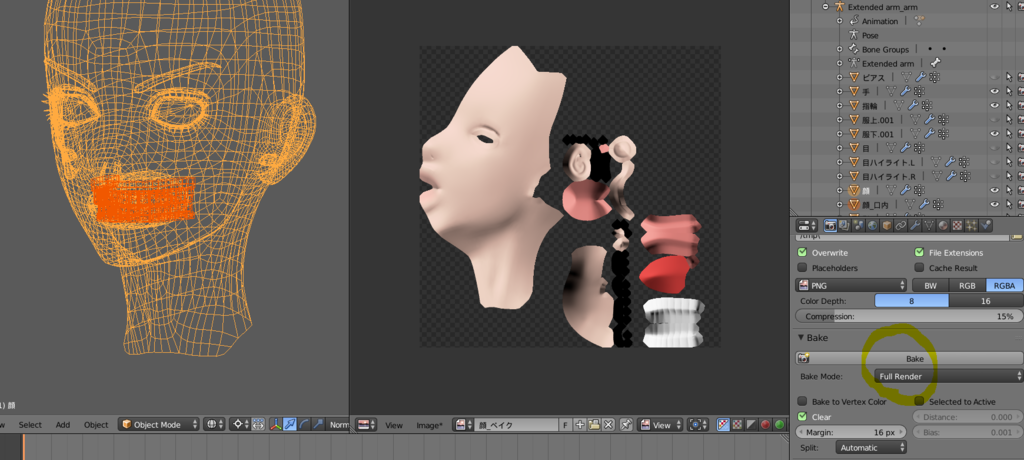This screenshot has width=1024, height=460.
Task: Toggle the Overwrite checkbox
Action: coord(802,252)
